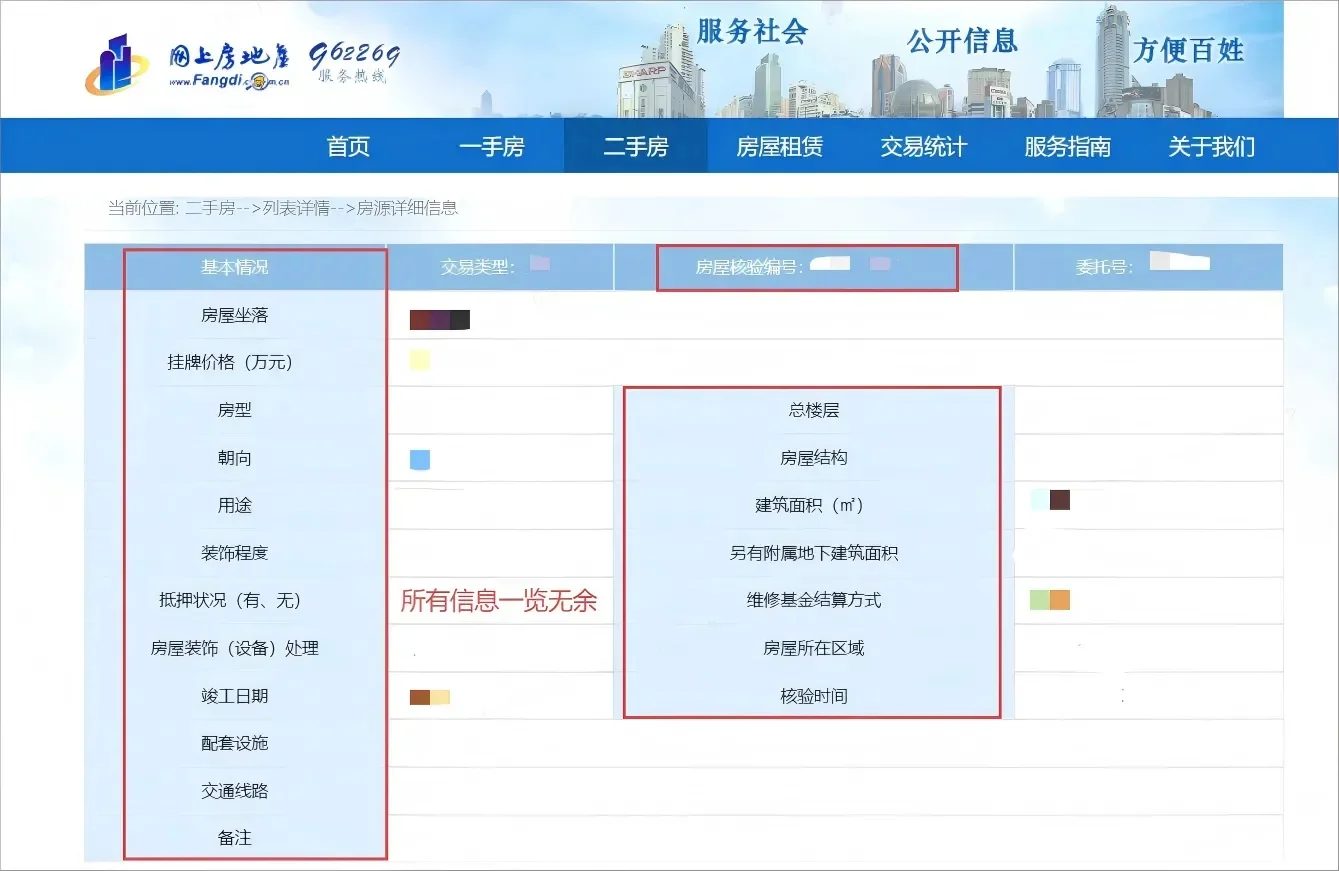
Task: Go to the 服务指南 page
Action: click(1068, 147)
